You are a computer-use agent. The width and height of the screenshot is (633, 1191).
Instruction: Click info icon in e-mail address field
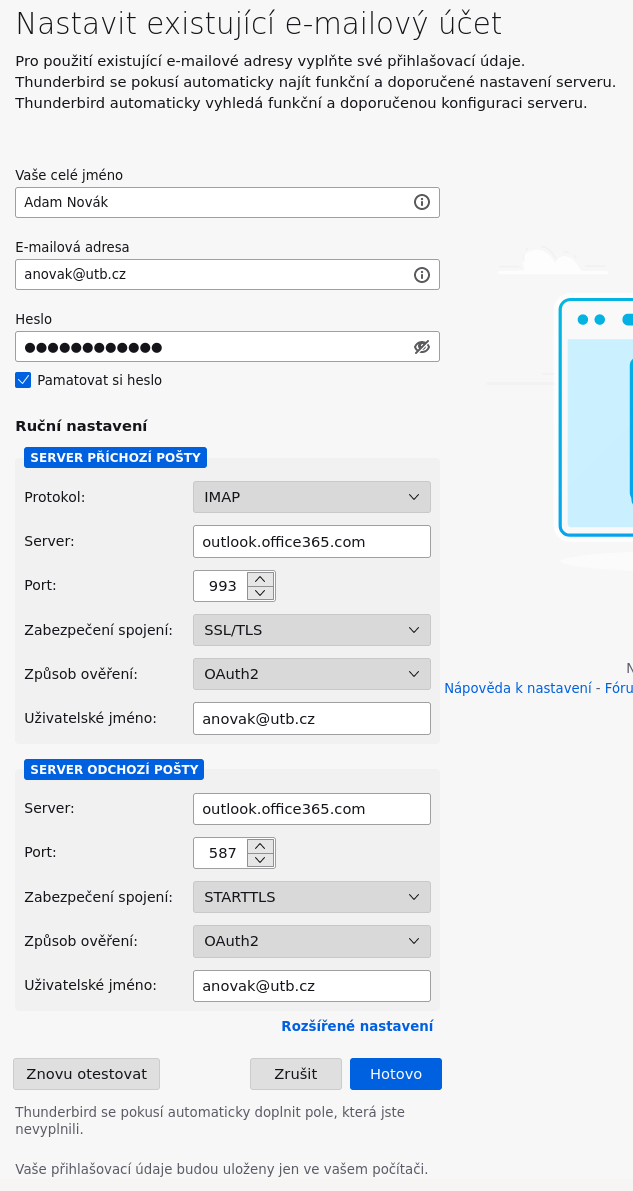click(422, 274)
